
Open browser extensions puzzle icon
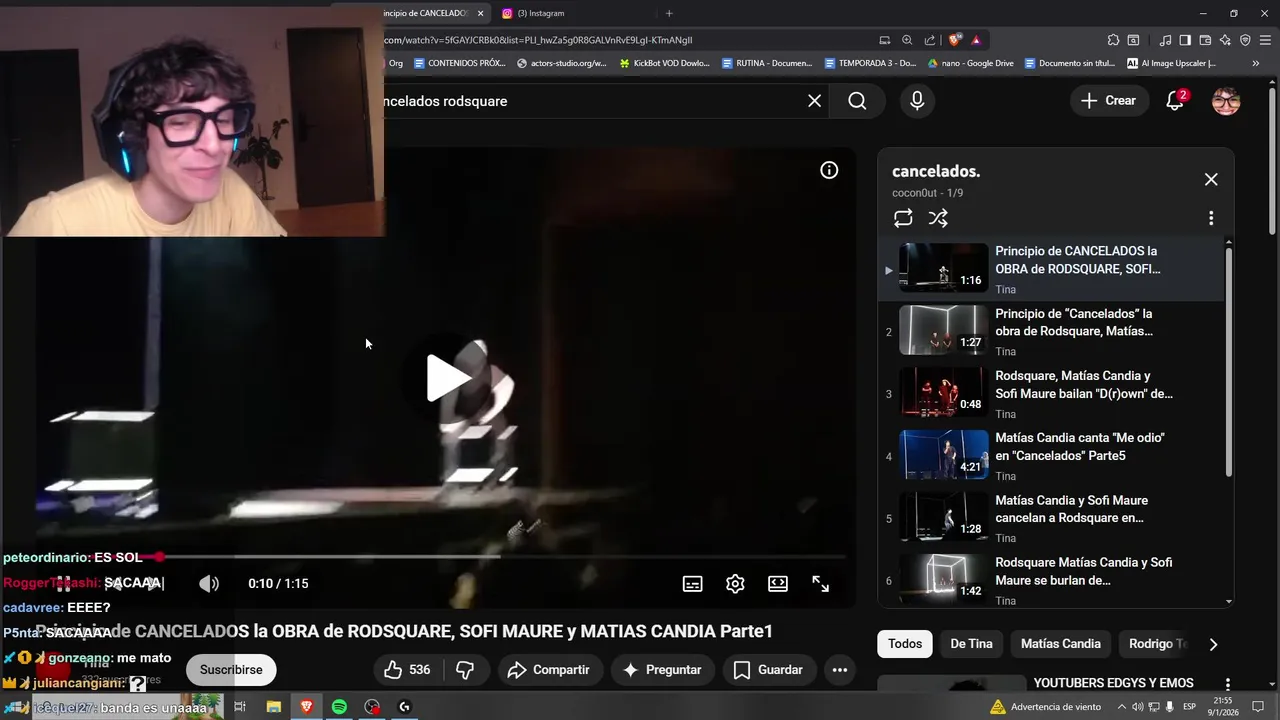click(1113, 40)
